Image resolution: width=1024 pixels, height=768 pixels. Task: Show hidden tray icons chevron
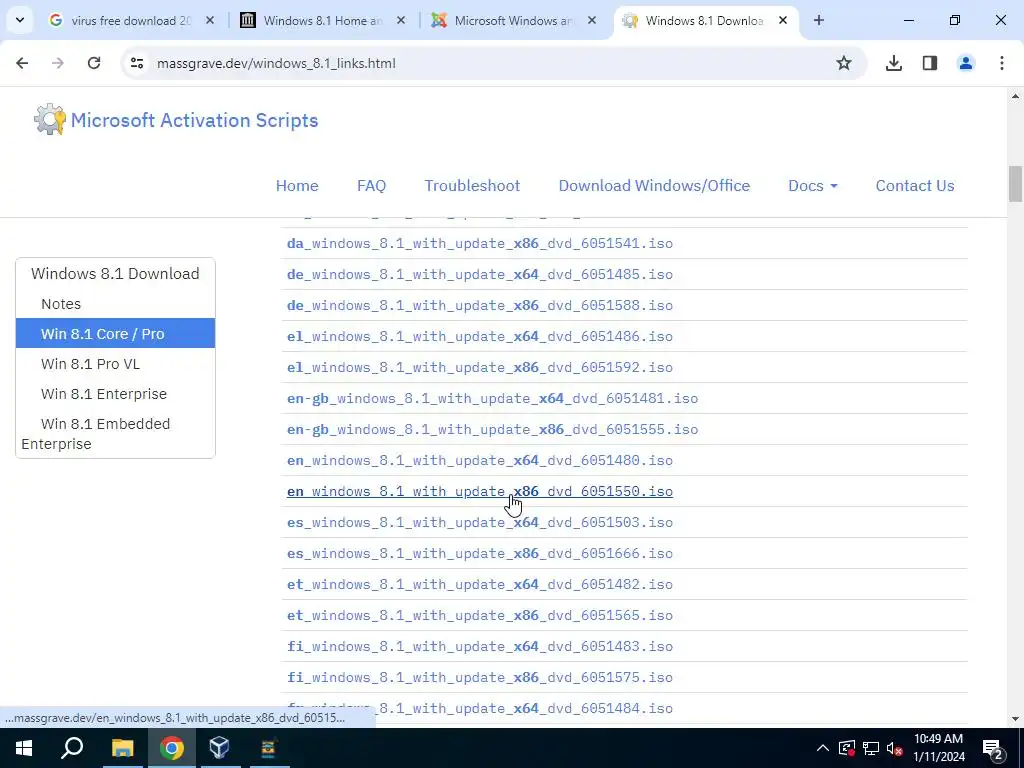tap(823, 748)
